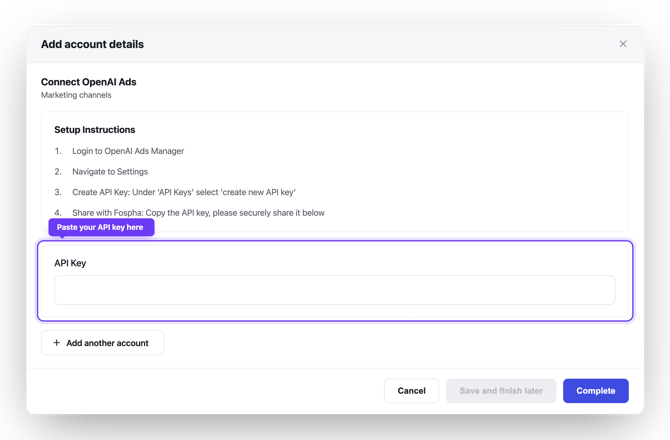This screenshot has width=670, height=440.
Task: Add another account
Action: tap(103, 343)
